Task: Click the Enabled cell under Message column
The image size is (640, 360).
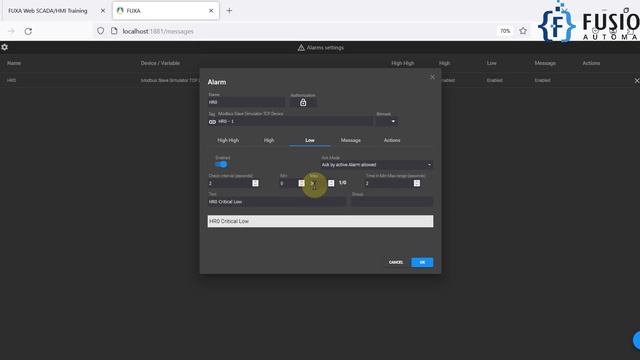Action: coord(542,80)
